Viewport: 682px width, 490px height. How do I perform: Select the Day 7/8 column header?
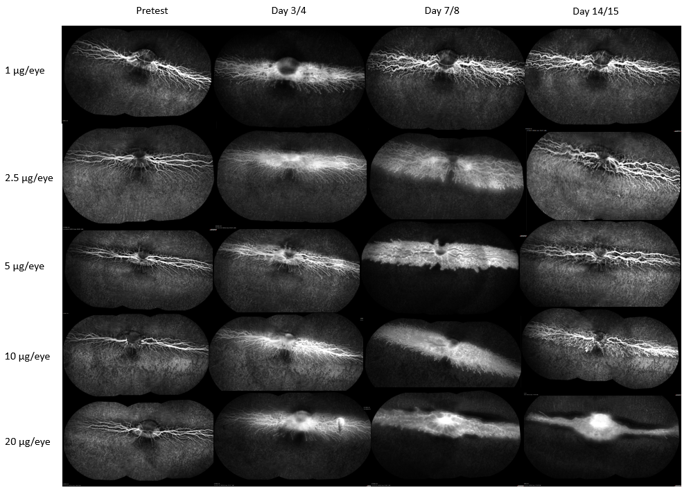[x=445, y=12]
